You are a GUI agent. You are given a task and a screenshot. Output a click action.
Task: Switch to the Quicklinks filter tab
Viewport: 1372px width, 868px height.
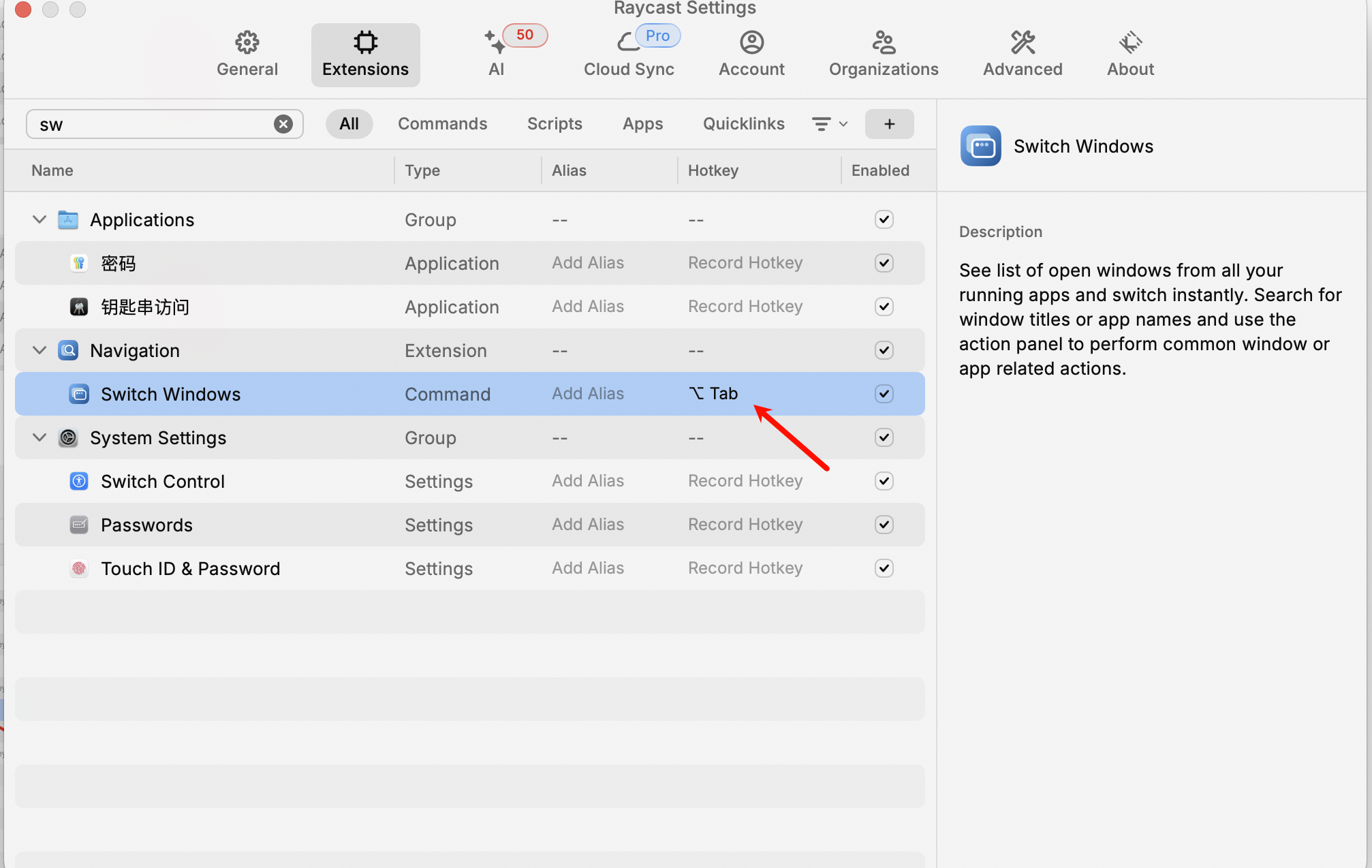pos(743,124)
